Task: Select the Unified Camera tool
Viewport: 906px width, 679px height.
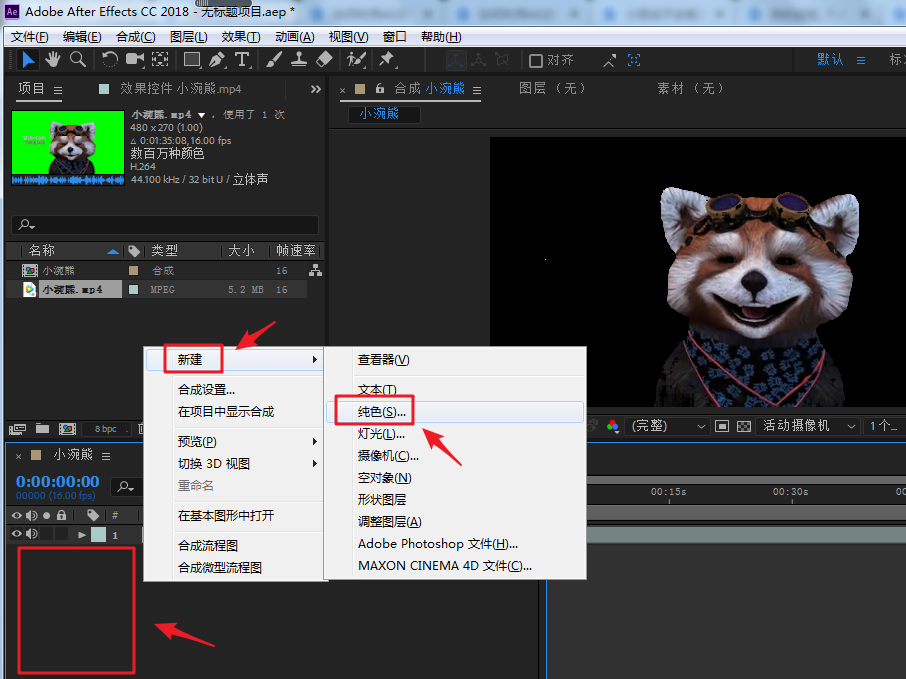Action: pyautogui.click(x=135, y=60)
